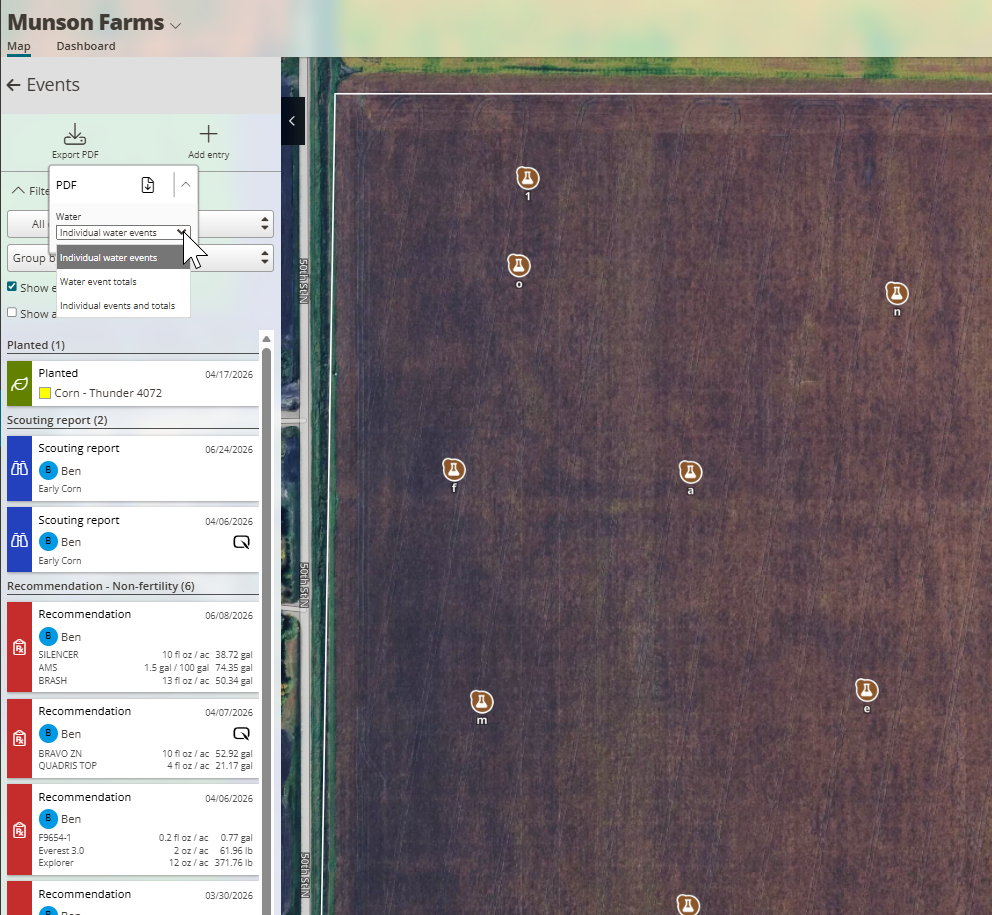Click the Planted (1) group header

(x=36, y=345)
